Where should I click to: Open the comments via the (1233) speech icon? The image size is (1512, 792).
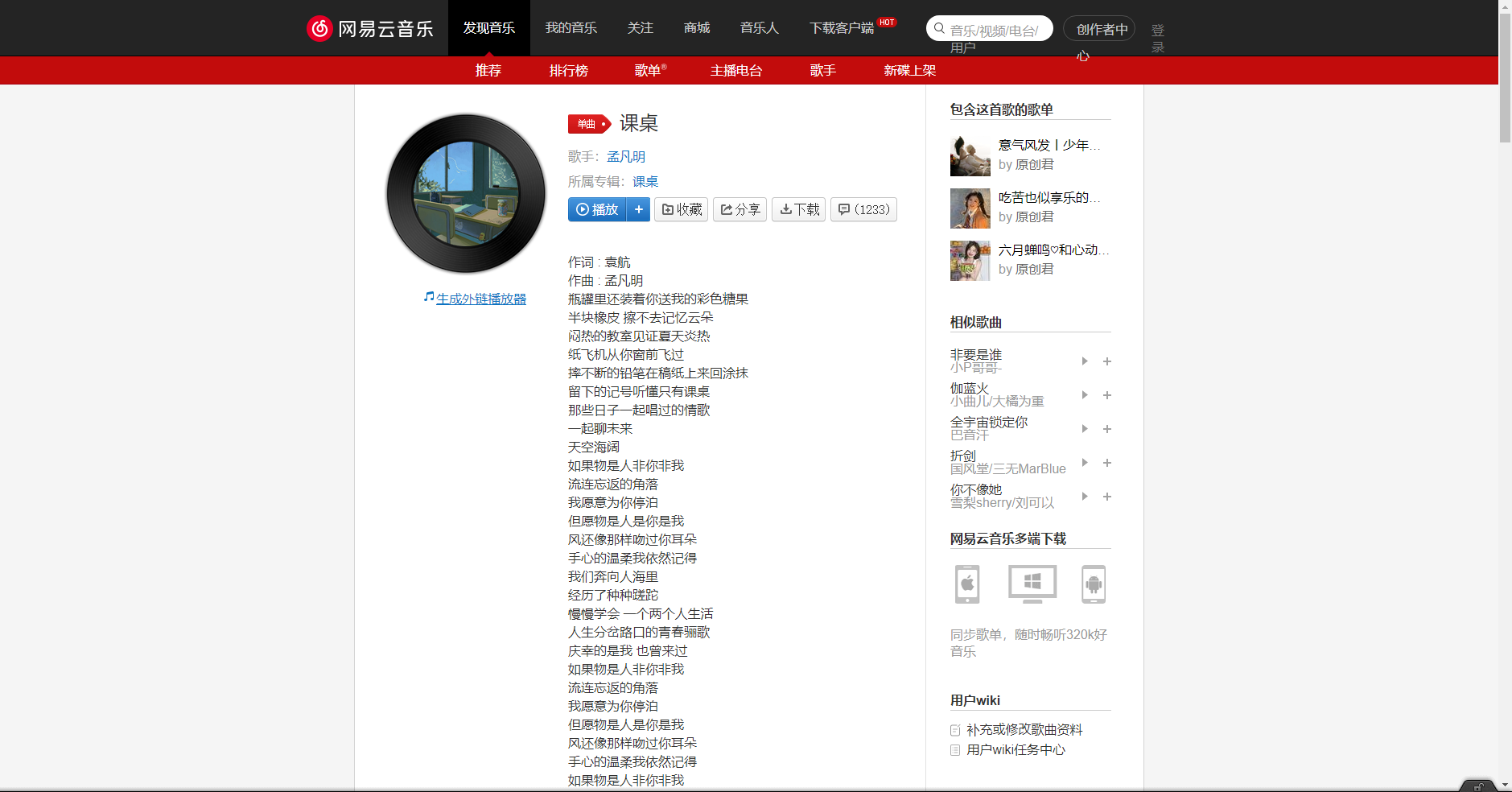pyautogui.click(x=863, y=209)
